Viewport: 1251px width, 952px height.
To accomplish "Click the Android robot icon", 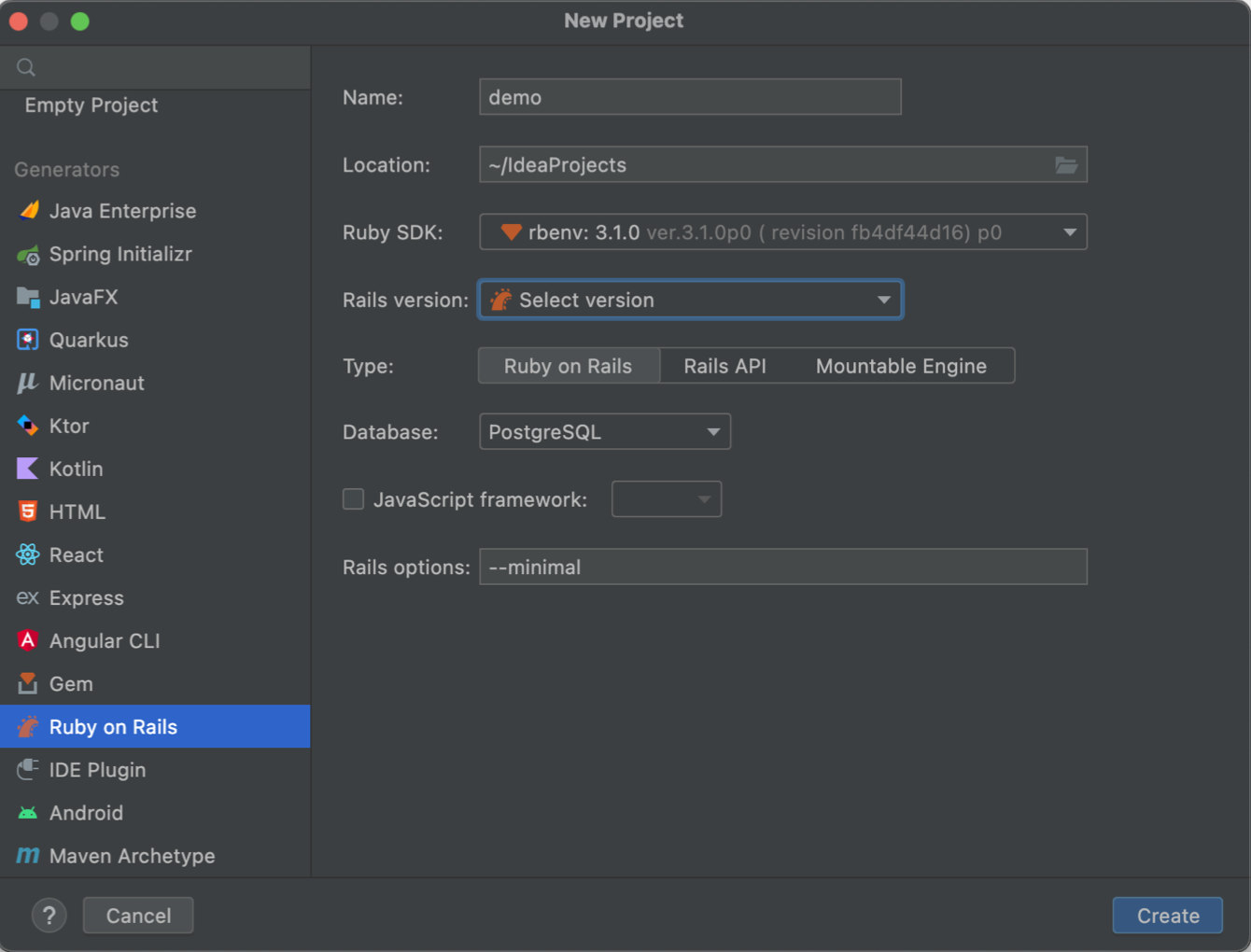I will (28, 813).
